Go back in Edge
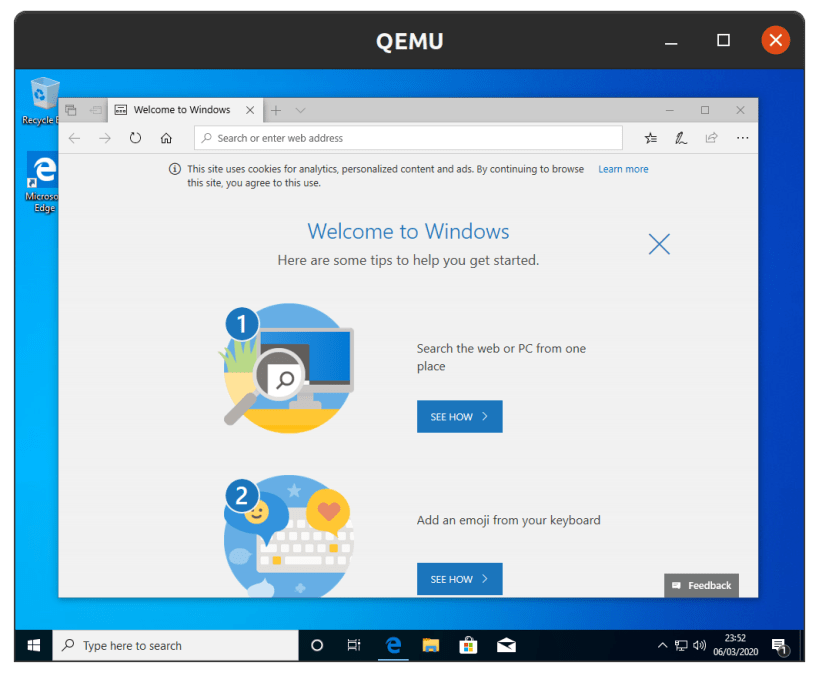Screen dimensions: 819x676 pos(75,138)
